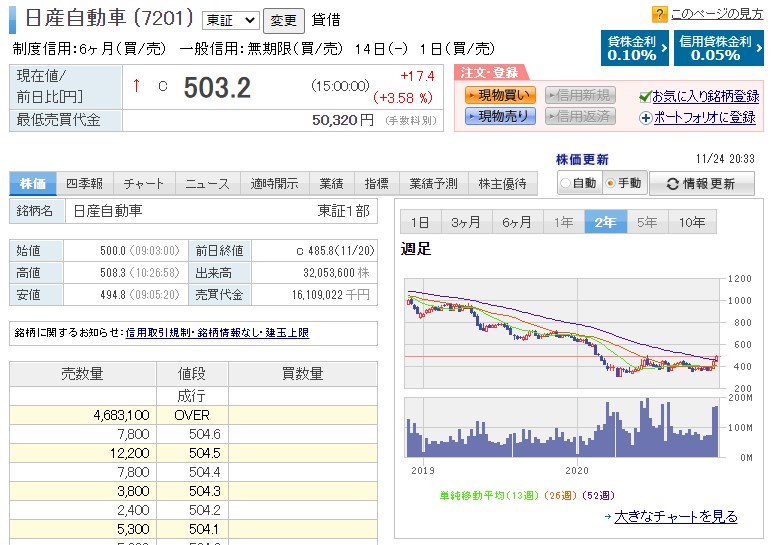772x545 pixels.
Task: Open 大きなチャートを見る link
Action: point(676,516)
